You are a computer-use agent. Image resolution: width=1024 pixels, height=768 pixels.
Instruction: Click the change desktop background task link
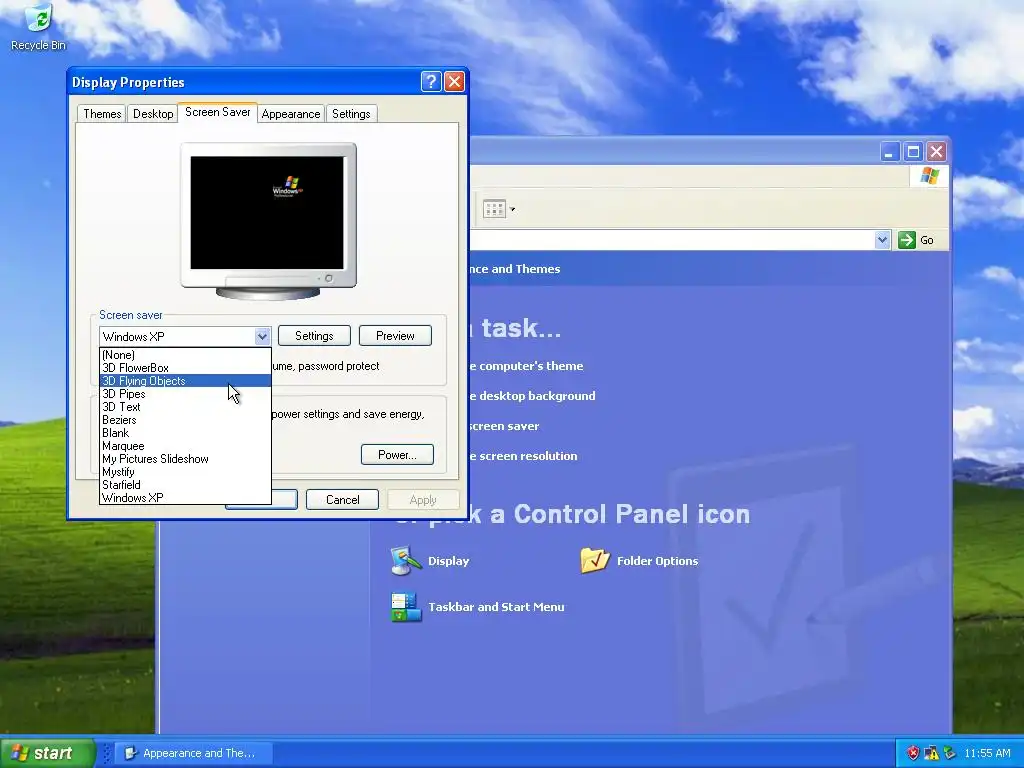[x=532, y=396]
